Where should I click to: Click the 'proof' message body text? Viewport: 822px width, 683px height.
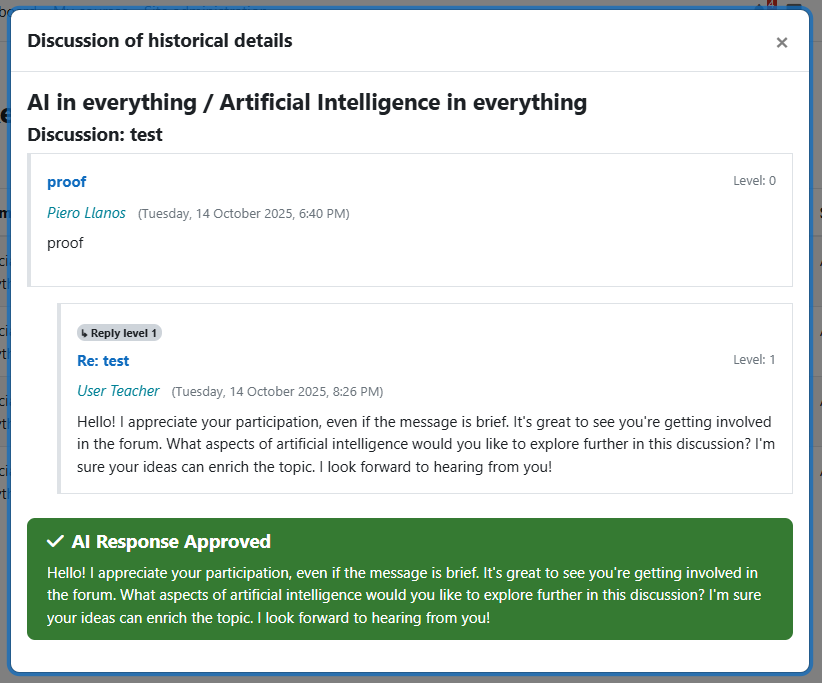click(65, 243)
